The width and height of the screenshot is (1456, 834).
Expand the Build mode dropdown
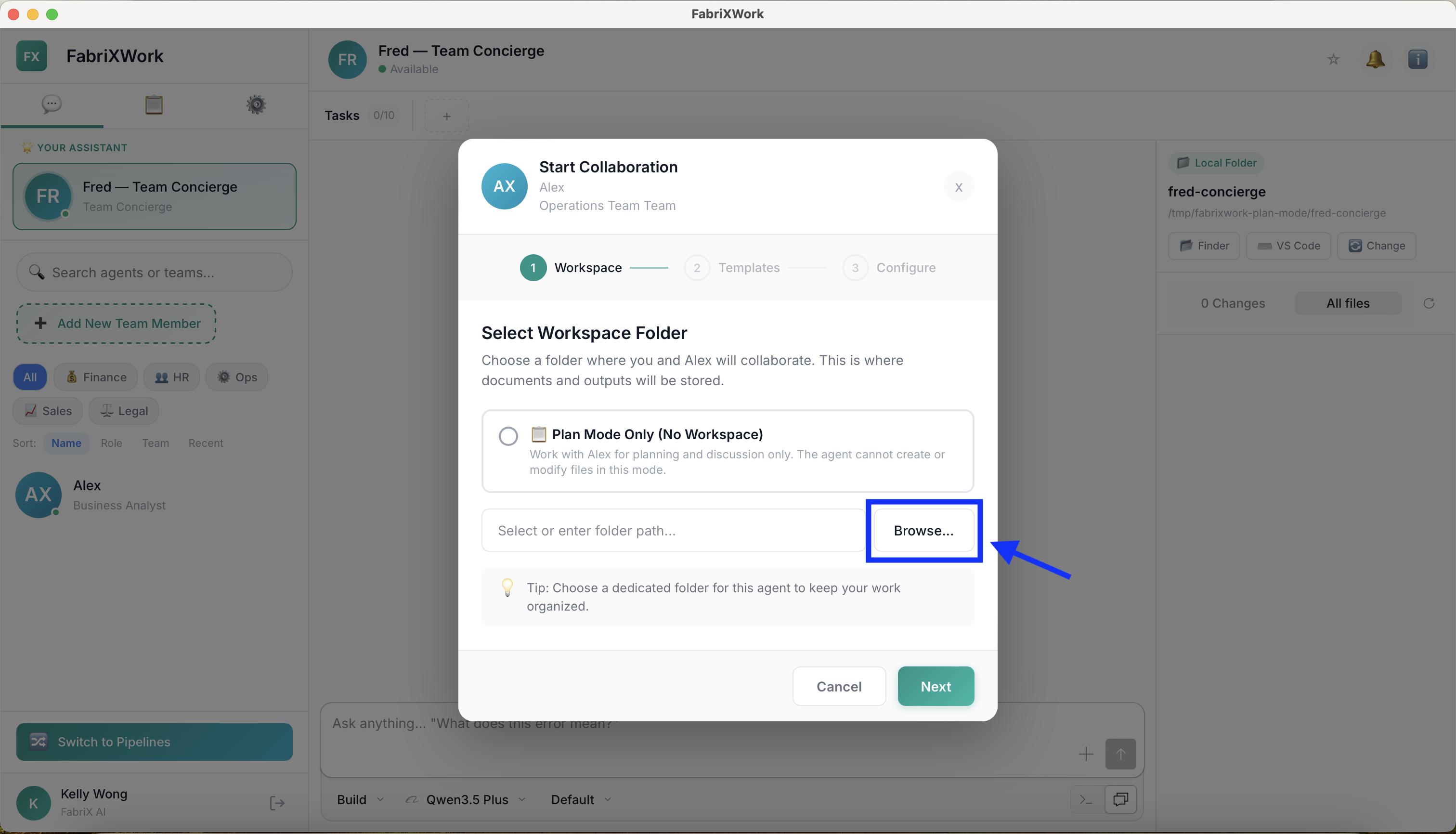359,799
